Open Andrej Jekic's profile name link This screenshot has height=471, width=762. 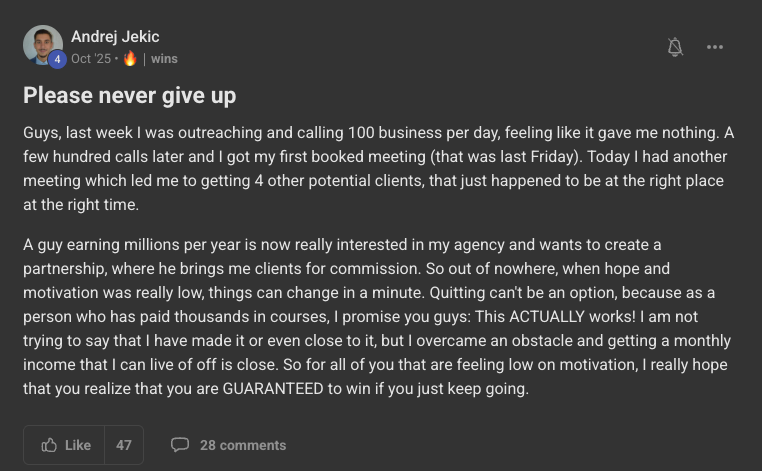coord(115,37)
